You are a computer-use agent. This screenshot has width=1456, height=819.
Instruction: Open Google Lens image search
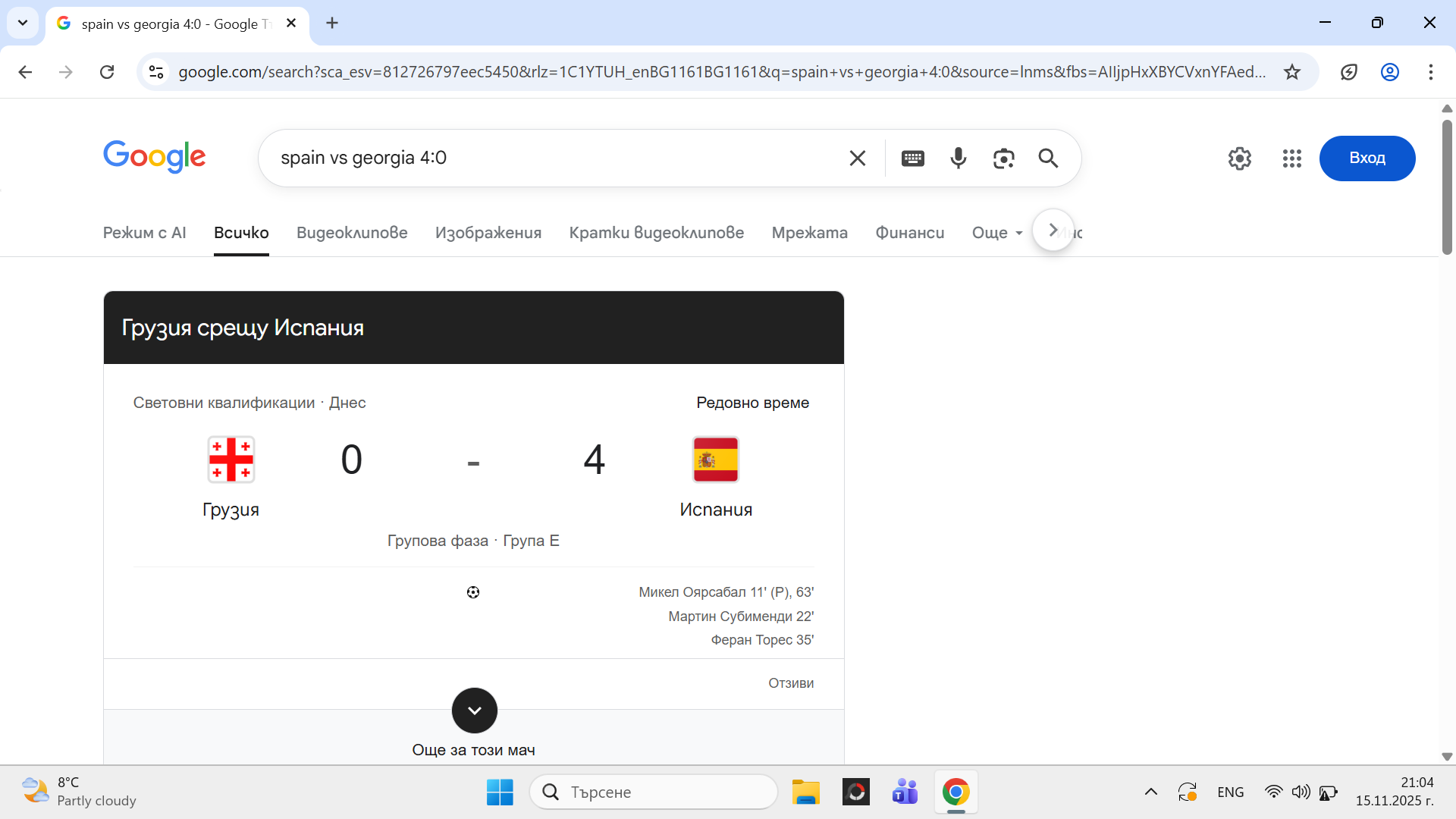1003,158
